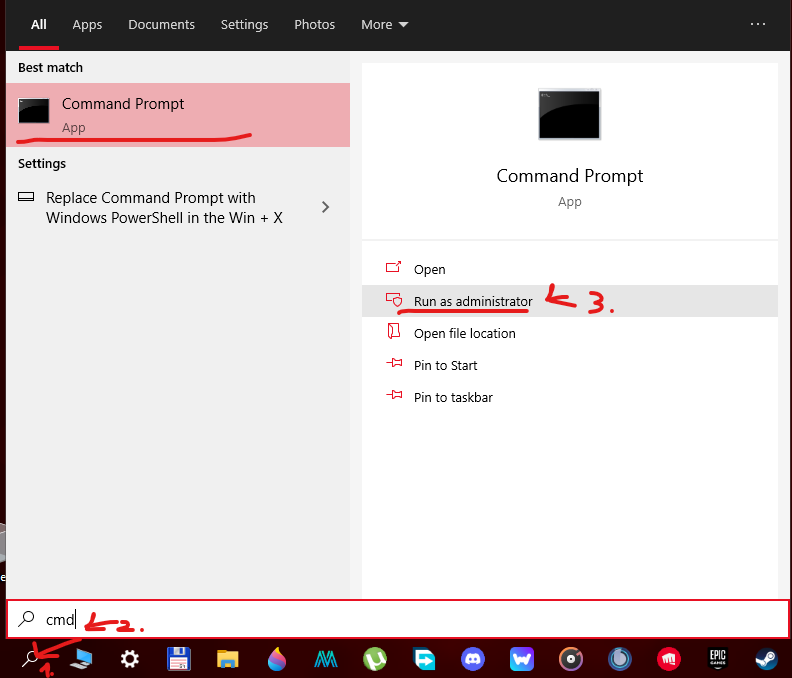Click the Open action icon

(393, 267)
